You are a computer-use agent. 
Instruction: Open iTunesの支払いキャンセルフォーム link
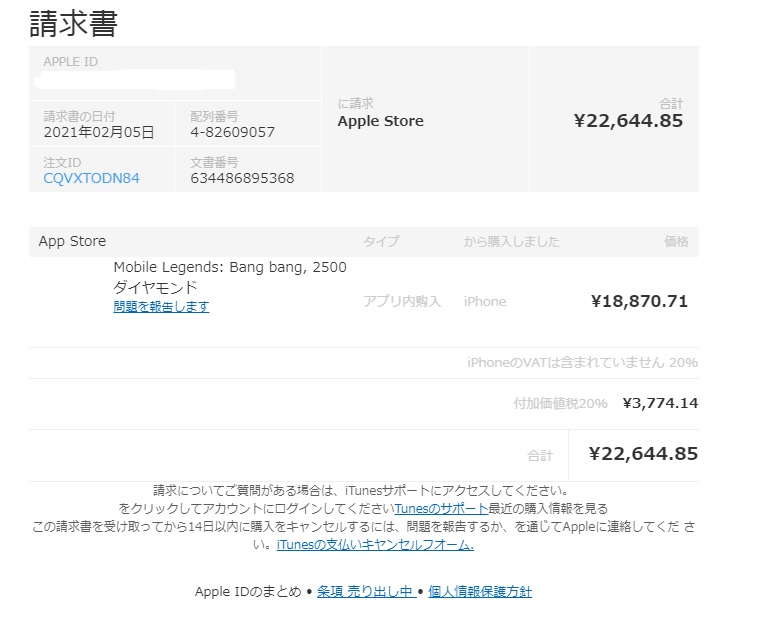(x=375, y=545)
